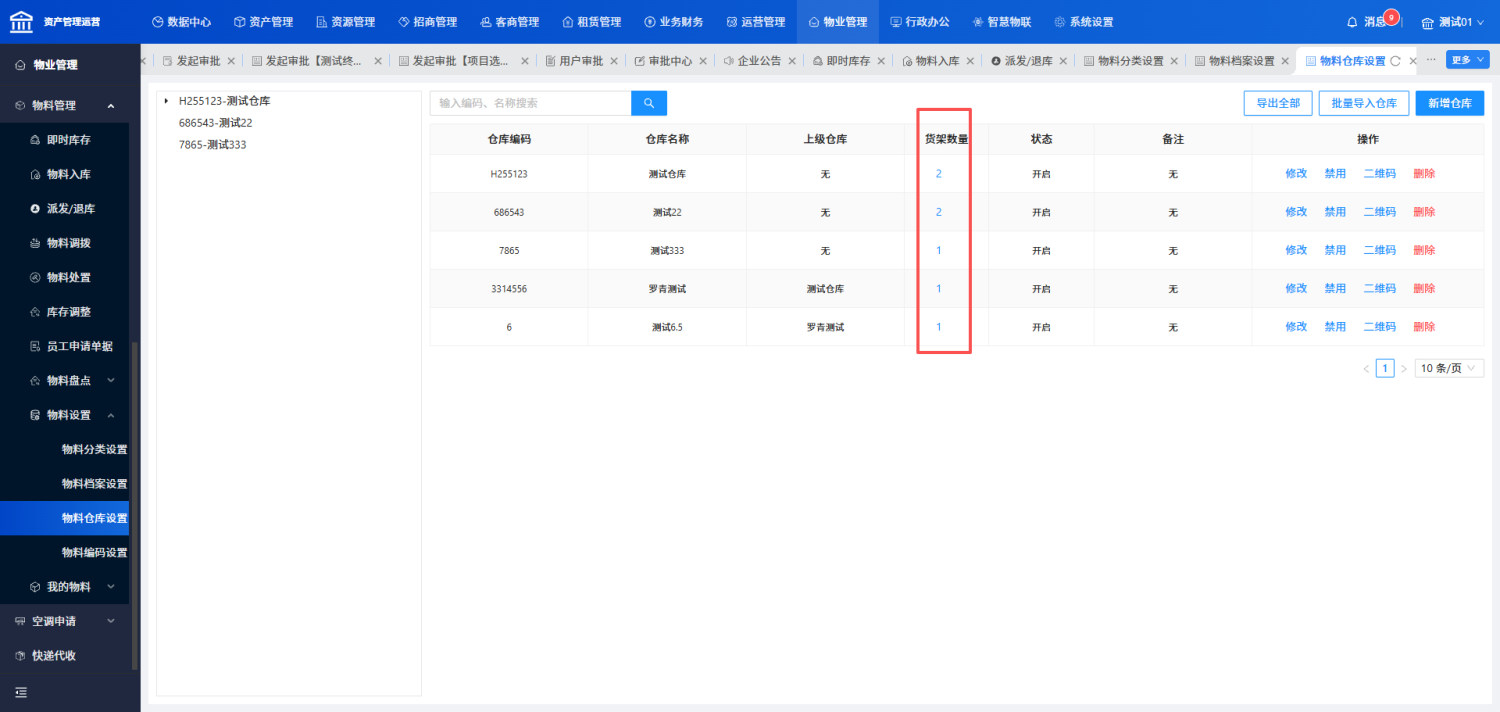Open the 招商管理 top menu

click(x=427, y=22)
